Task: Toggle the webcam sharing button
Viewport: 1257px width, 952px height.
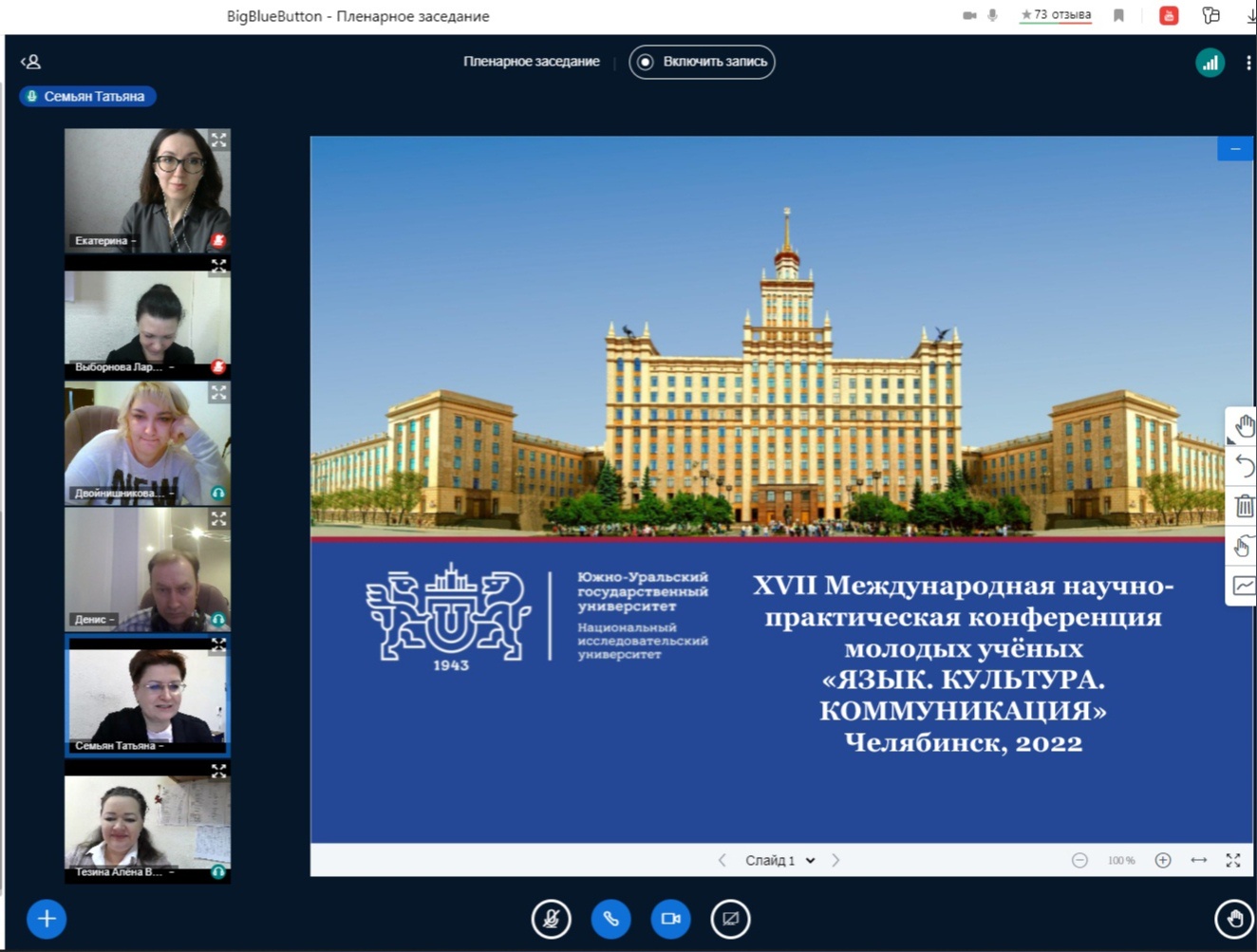Action: click(x=670, y=919)
